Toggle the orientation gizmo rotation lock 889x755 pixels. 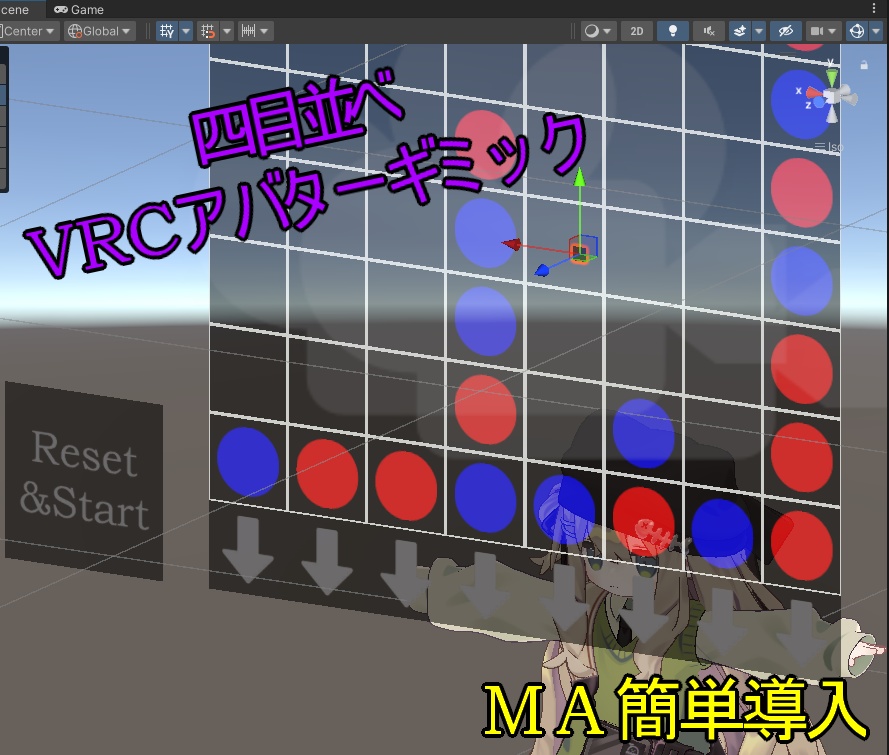pos(864,65)
